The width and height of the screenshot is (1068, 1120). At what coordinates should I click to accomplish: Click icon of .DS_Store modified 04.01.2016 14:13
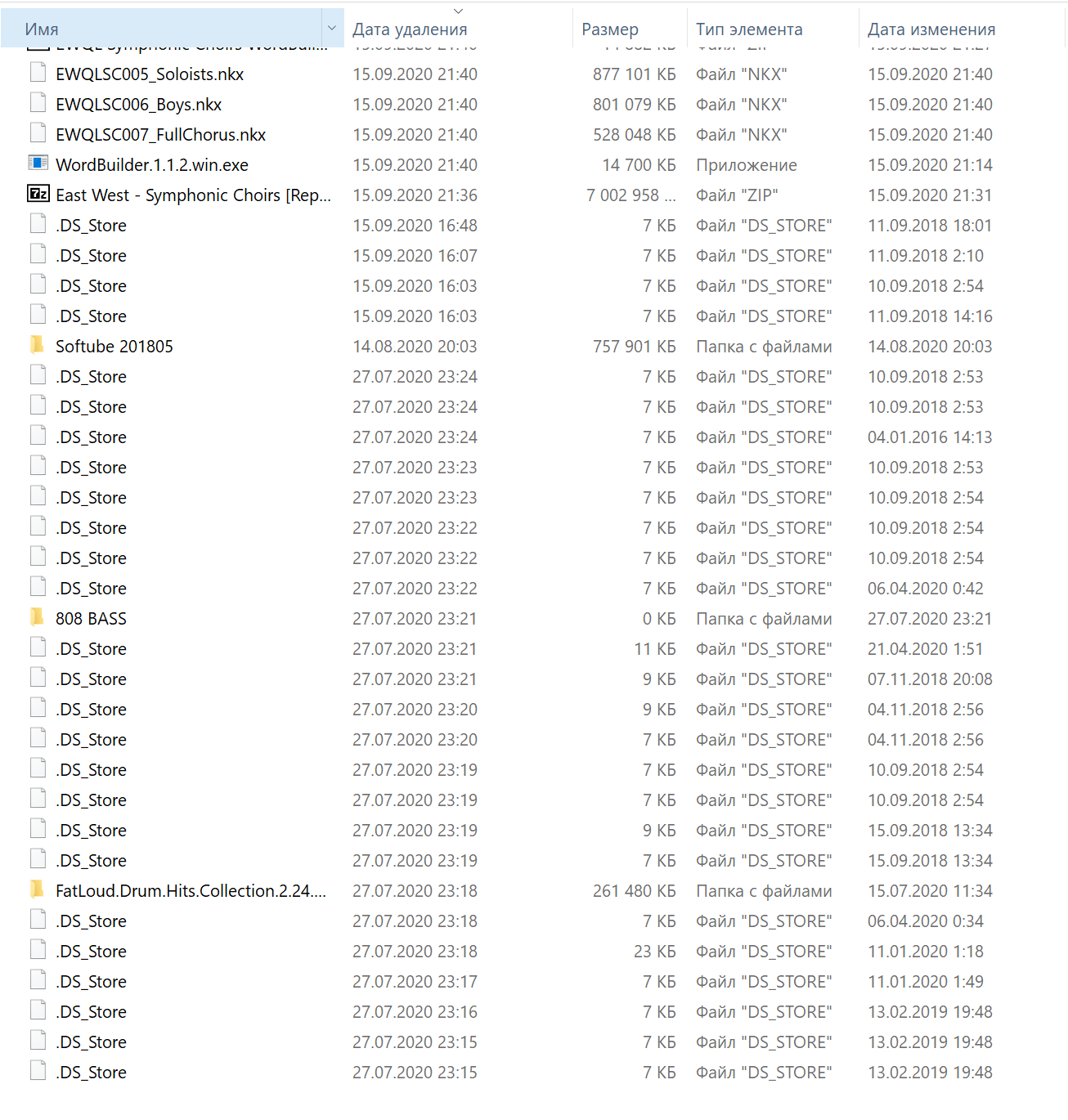(38, 437)
